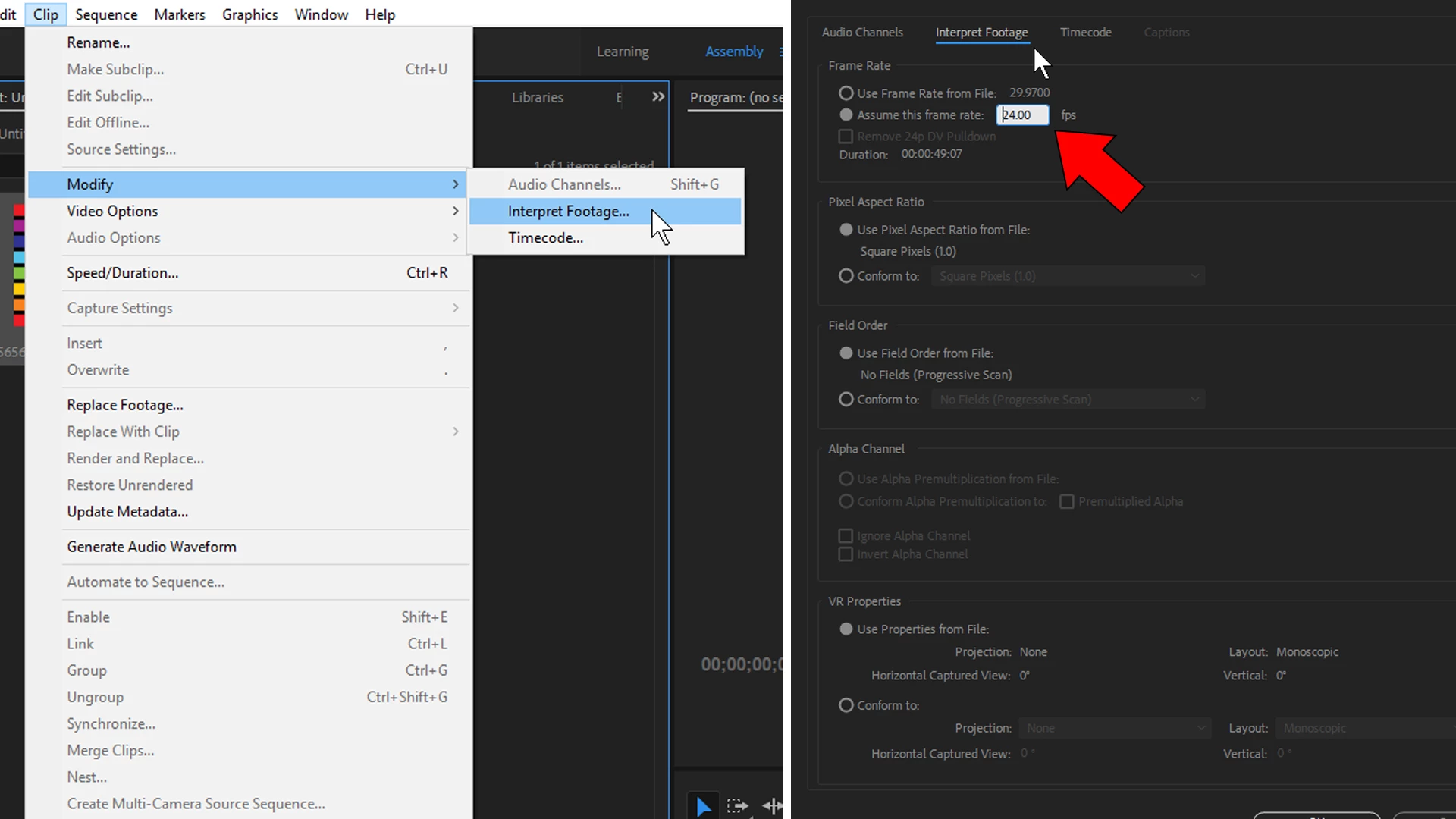This screenshot has width=1456, height=819.
Task: Click the frame rate input field
Action: tap(1022, 115)
